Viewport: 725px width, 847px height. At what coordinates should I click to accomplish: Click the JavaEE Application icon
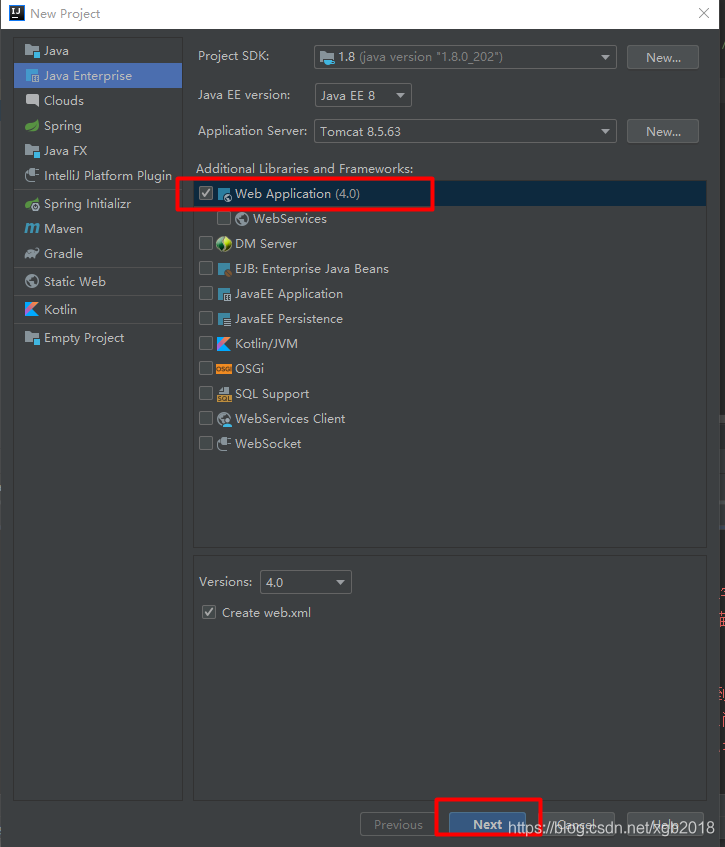click(x=224, y=294)
